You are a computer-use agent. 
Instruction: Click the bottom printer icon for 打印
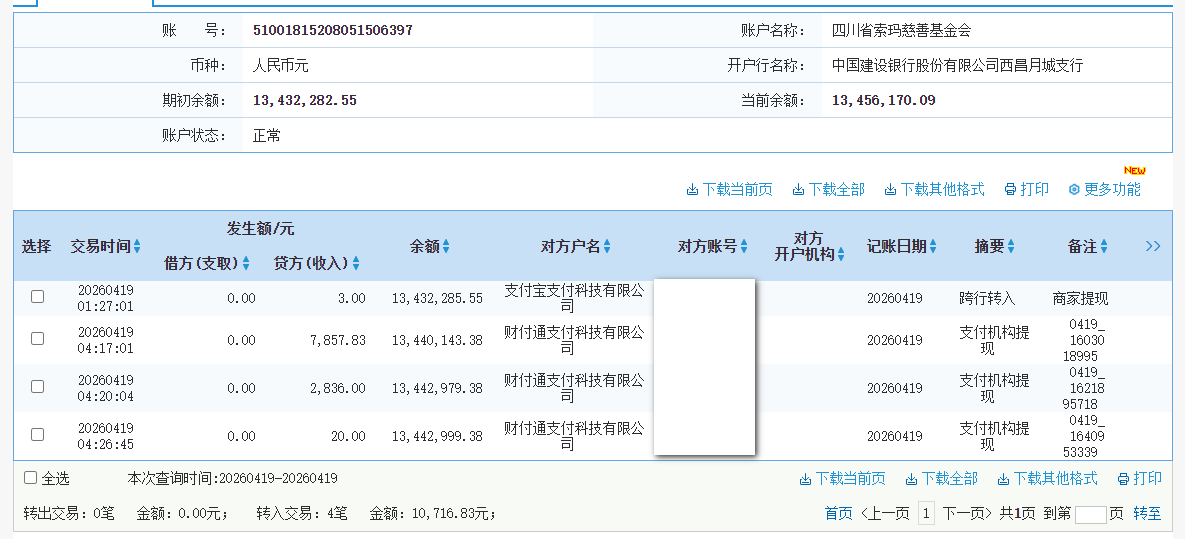pos(1123,479)
